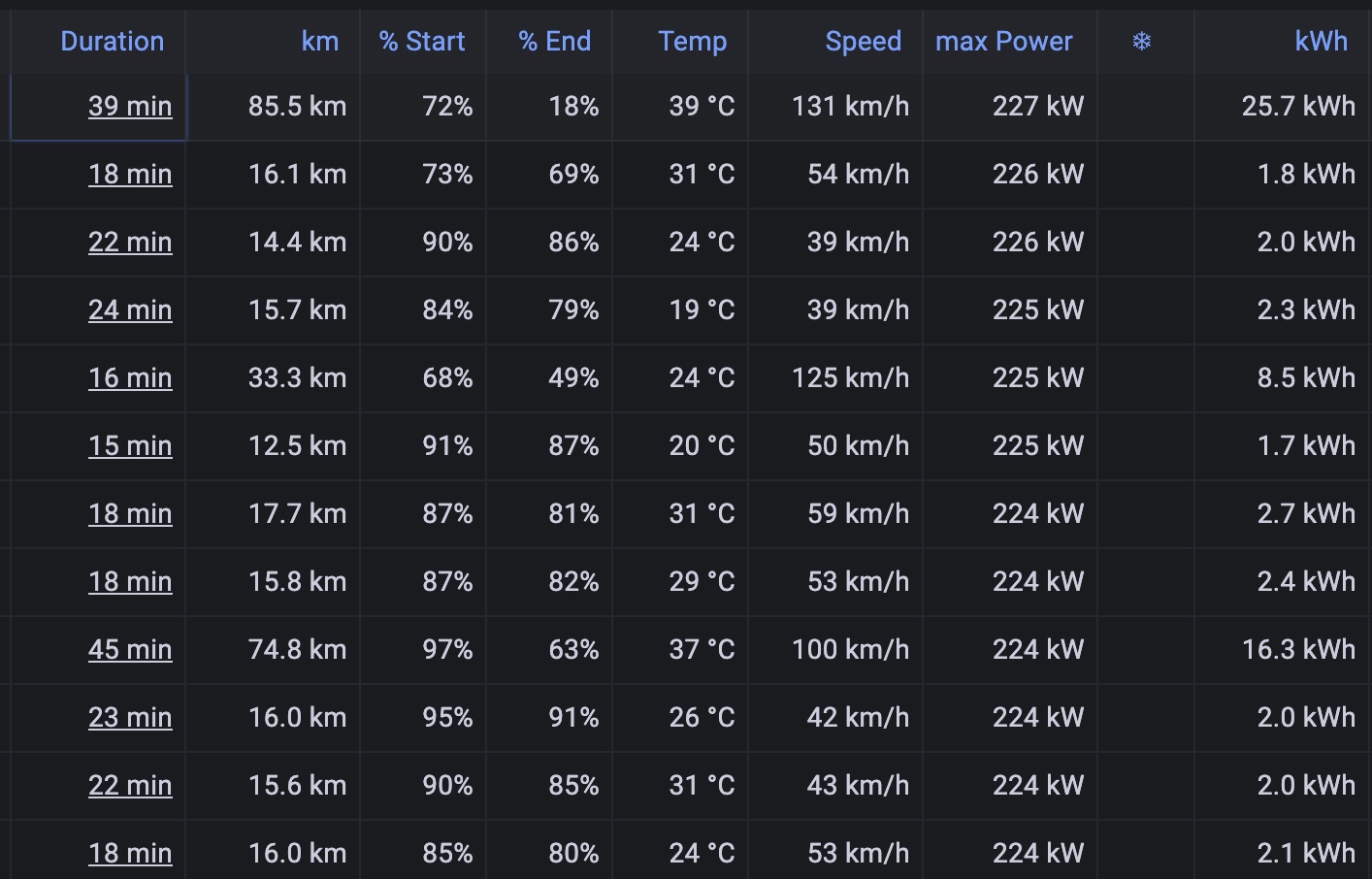This screenshot has width=1372, height=879.
Task: Sort by % Start column header
Action: point(422,42)
